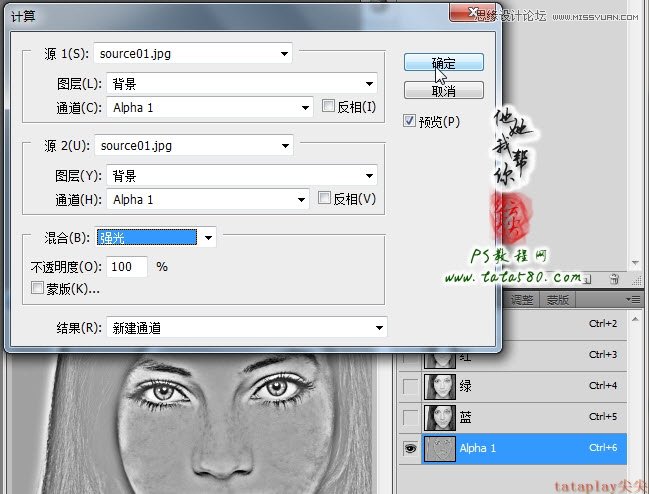Switch to the 调整 panel tab

(522, 300)
